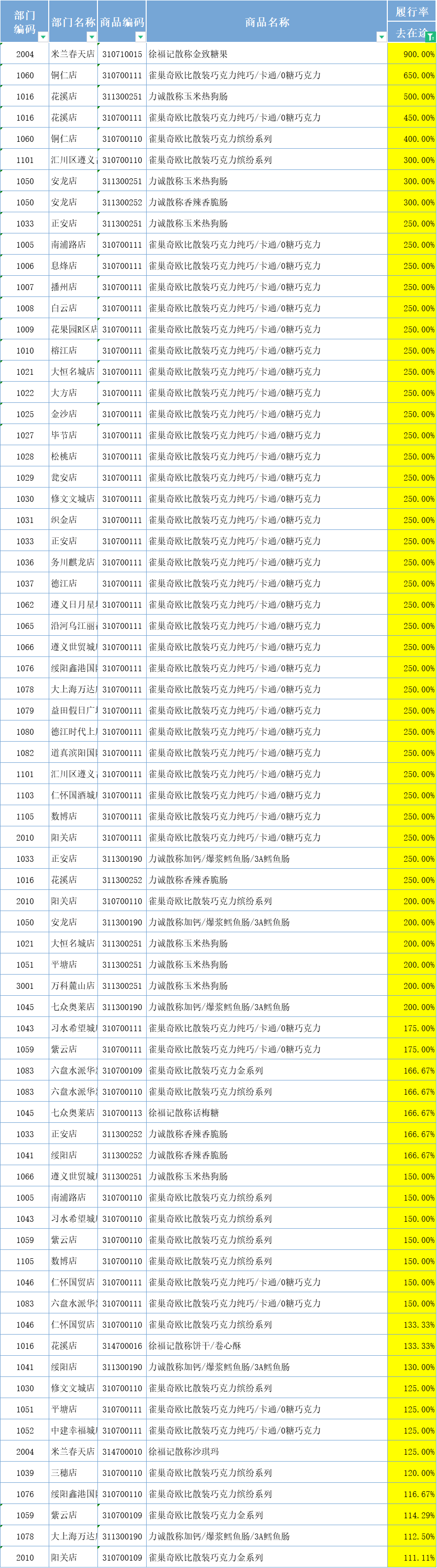Select the 130.00% percentage cell
The width and height of the screenshot is (437, 1568).
[411, 1367]
